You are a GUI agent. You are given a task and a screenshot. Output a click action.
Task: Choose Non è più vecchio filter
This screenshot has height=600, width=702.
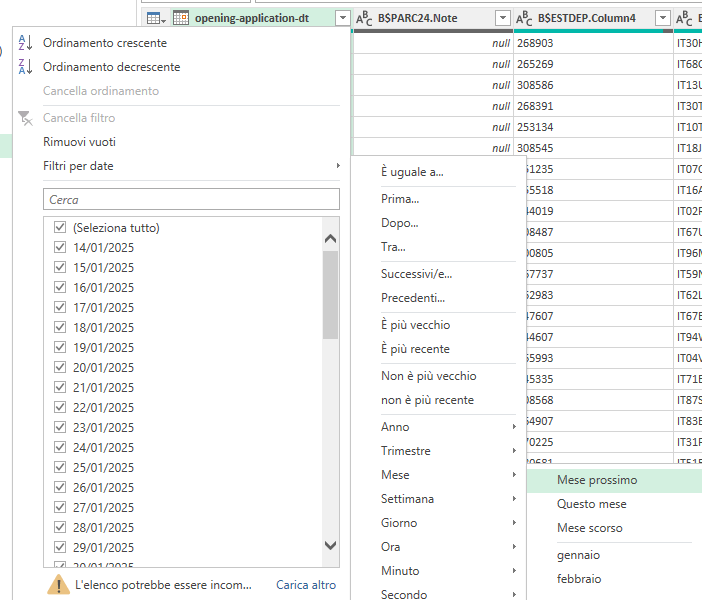(x=428, y=376)
